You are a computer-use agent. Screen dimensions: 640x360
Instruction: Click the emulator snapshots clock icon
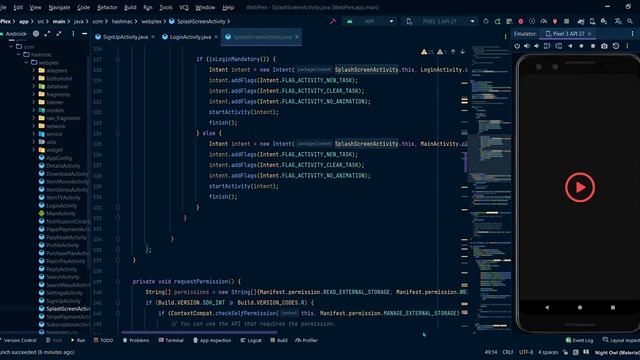pos(616,46)
